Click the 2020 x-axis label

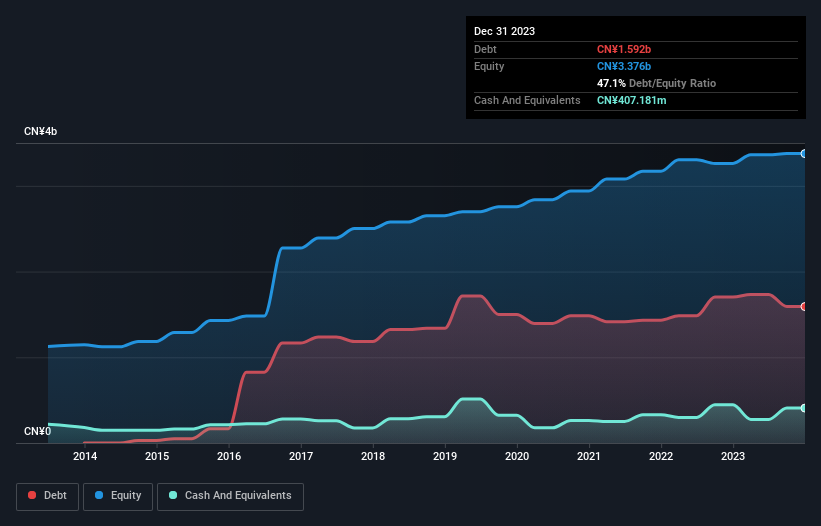(517, 456)
